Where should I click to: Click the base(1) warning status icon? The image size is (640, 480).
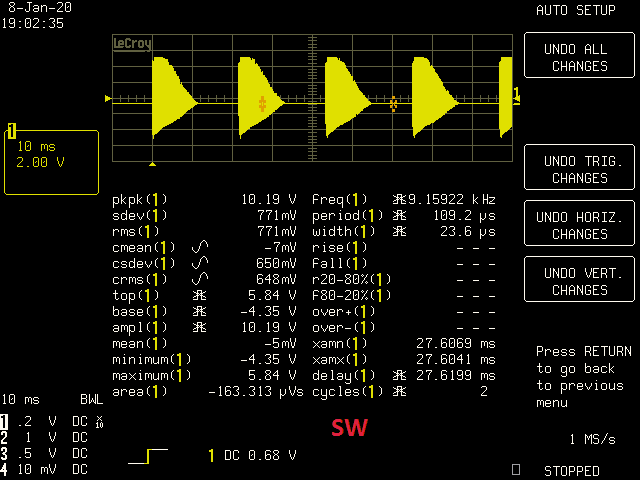click(x=199, y=311)
